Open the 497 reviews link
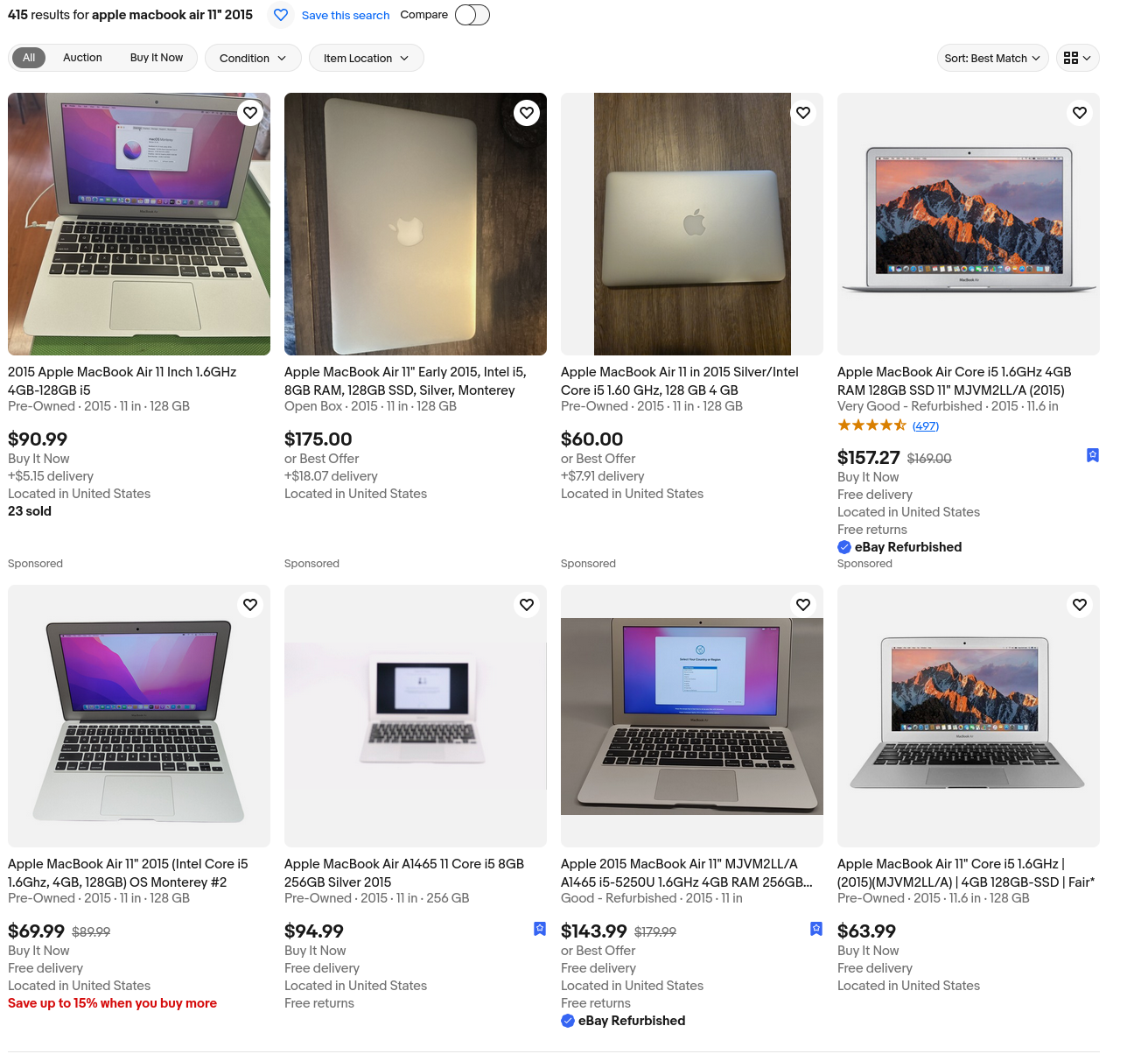1148x1054 pixels. tap(926, 426)
